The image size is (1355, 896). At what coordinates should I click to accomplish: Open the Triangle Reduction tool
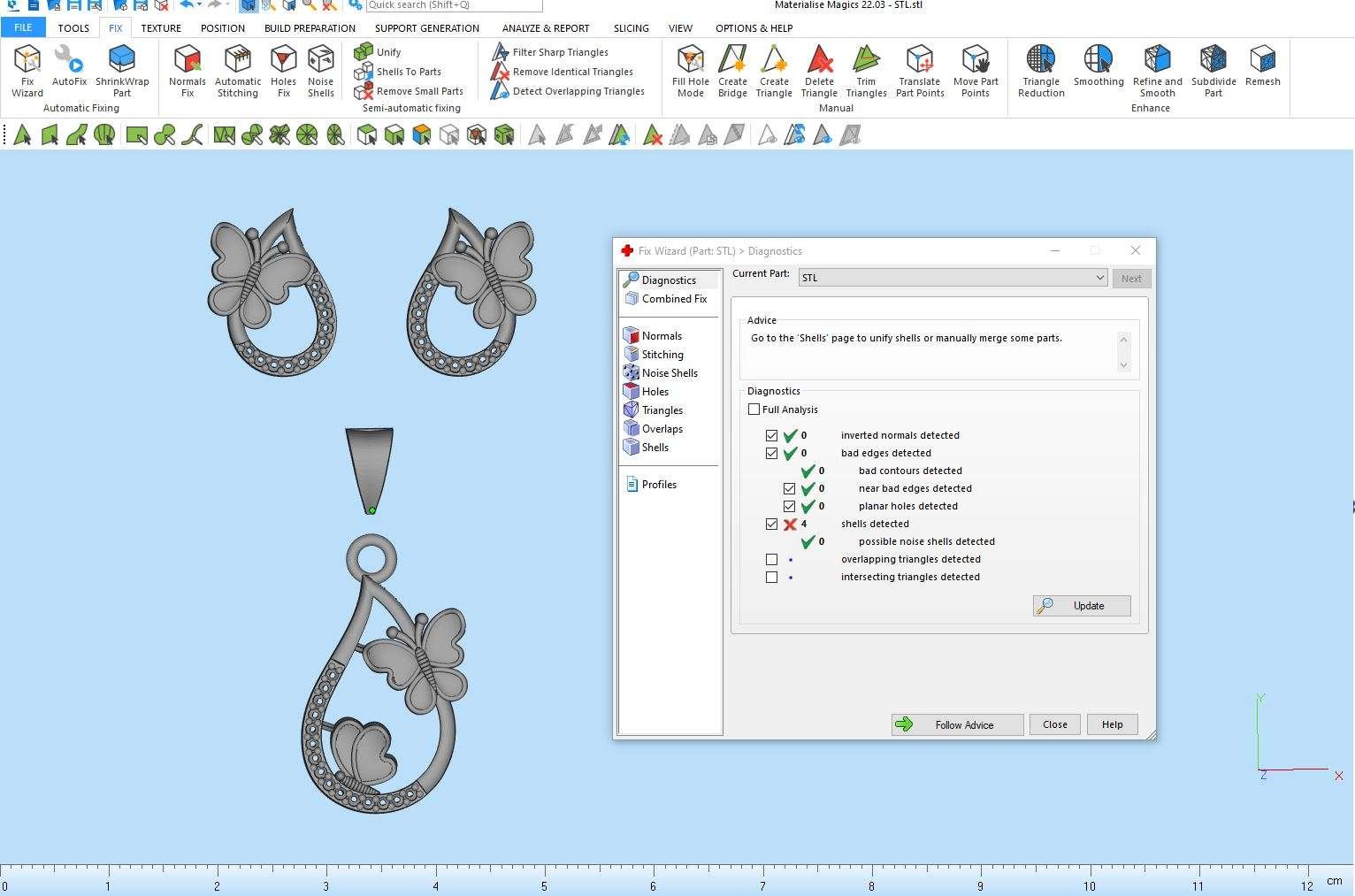pos(1041,71)
